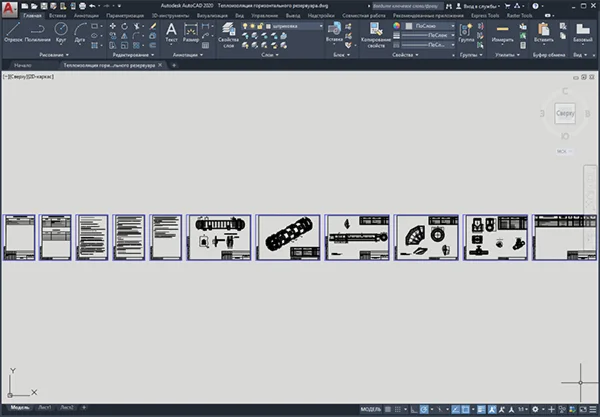Open the Express Tools ribbon tab

point(485,16)
